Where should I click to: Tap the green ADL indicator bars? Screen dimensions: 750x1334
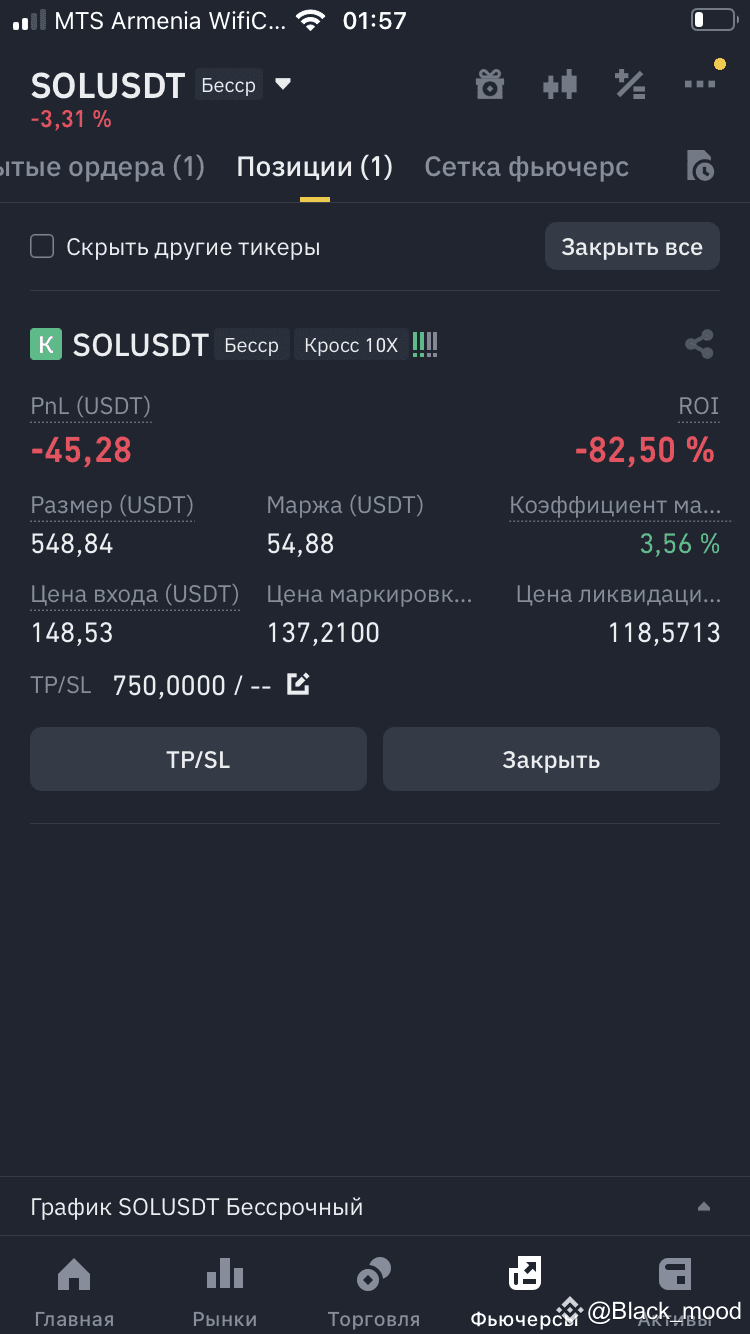[x=425, y=345]
